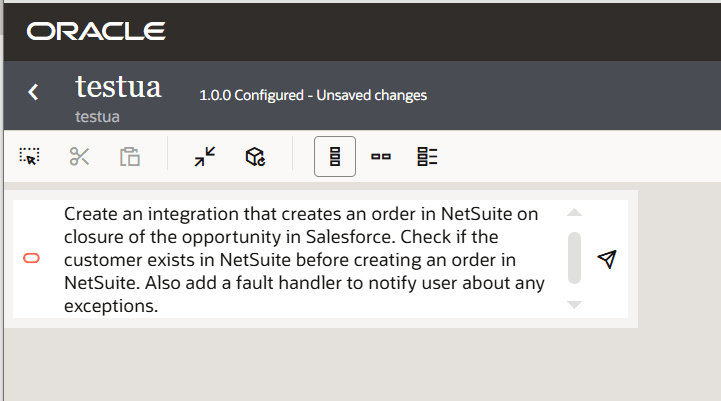Click the red Oracle pill icon in prompt
This screenshot has height=401, width=721.
point(31,258)
